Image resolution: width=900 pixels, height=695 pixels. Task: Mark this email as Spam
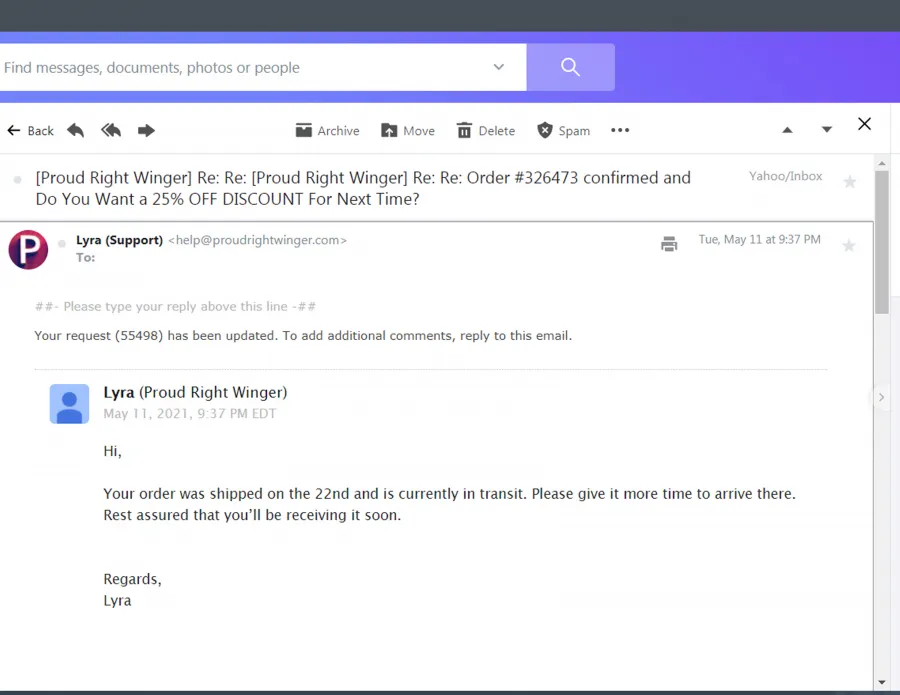563,131
